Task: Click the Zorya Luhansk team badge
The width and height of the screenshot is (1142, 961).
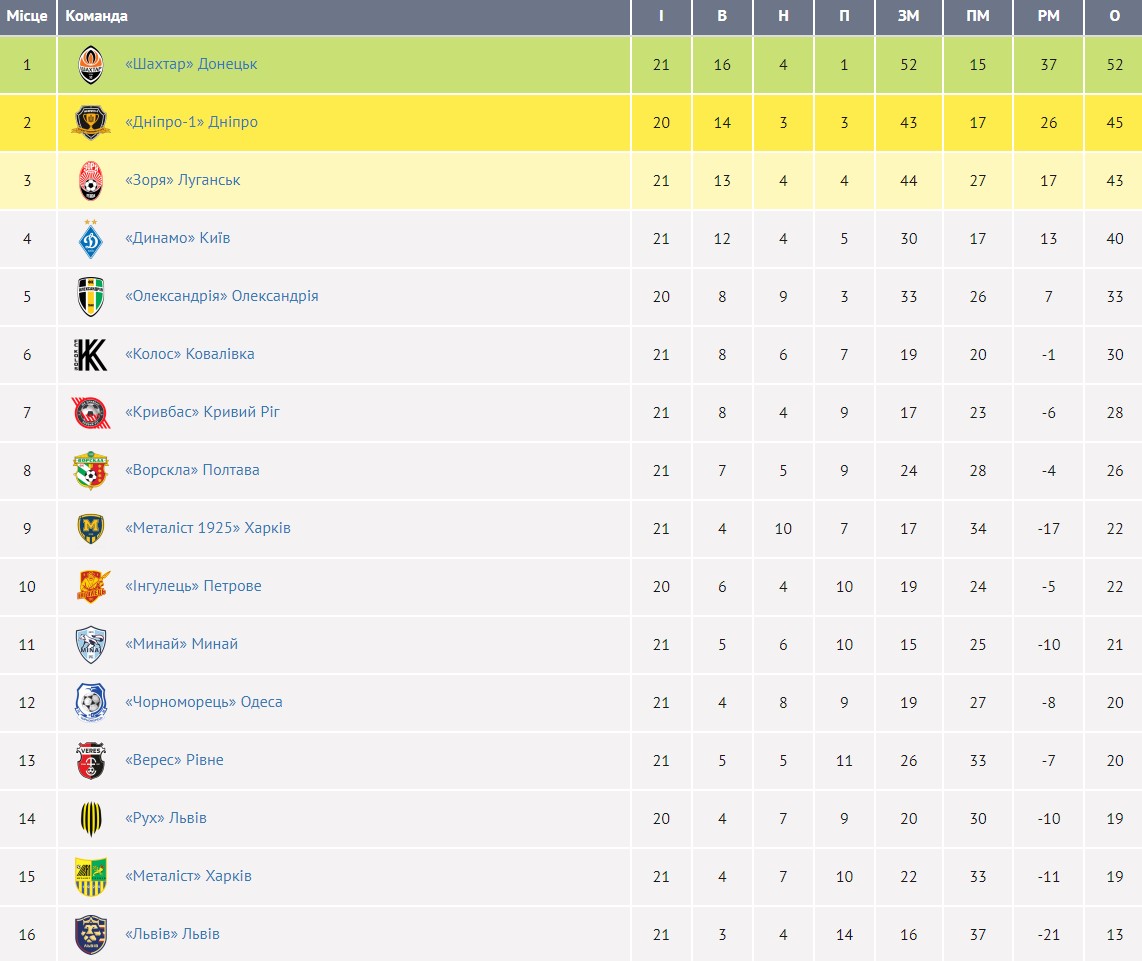Action: pyautogui.click(x=91, y=181)
